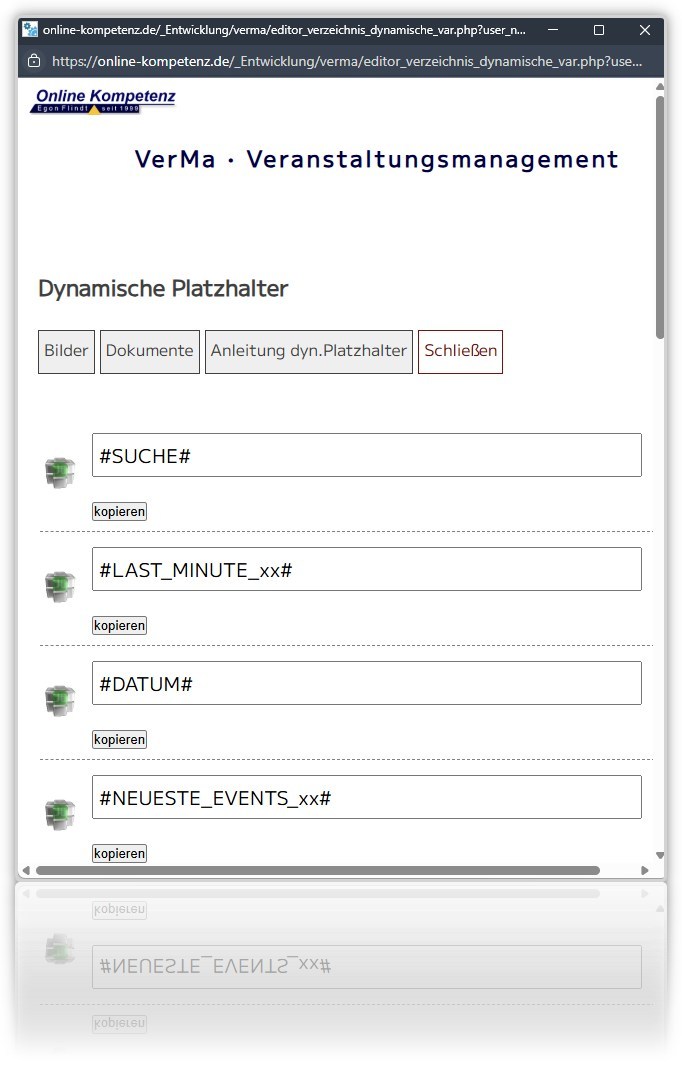The height and width of the screenshot is (1070, 682).
Task: Open Anleitung dyn.Platzhalter instructions
Action: pyautogui.click(x=309, y=351)
